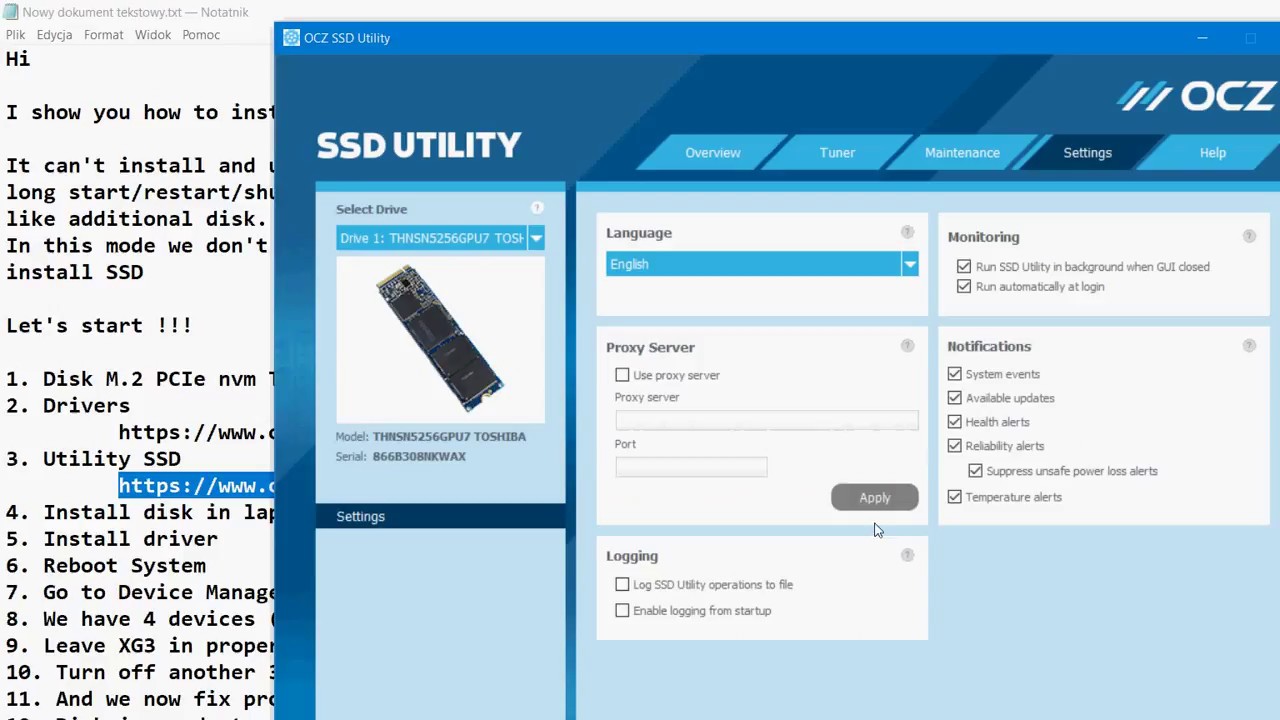Image resolution: width=1280 pixels, height=720 pixels.
Task: Toggle Run automatically at login
Action: (964, 286)
